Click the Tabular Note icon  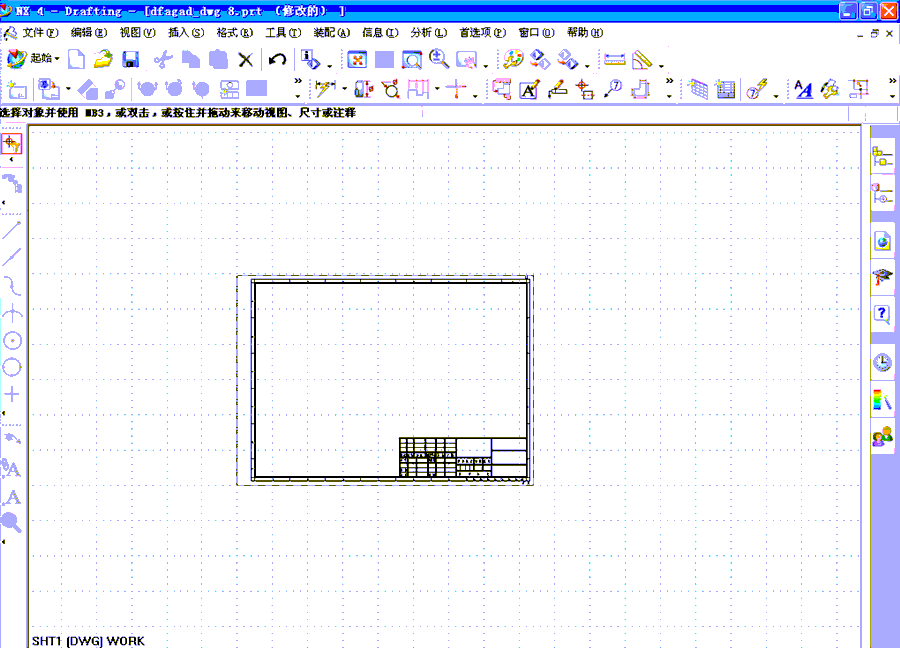[x=699, y=89]
